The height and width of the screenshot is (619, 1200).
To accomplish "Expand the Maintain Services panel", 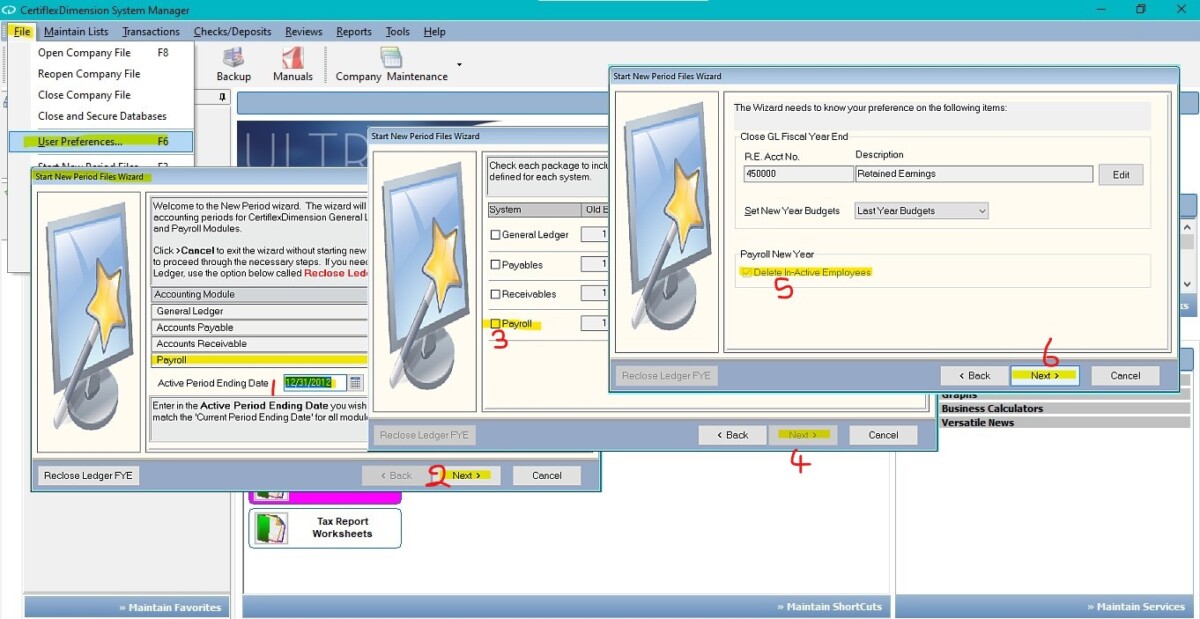I will coord(1137,606).
